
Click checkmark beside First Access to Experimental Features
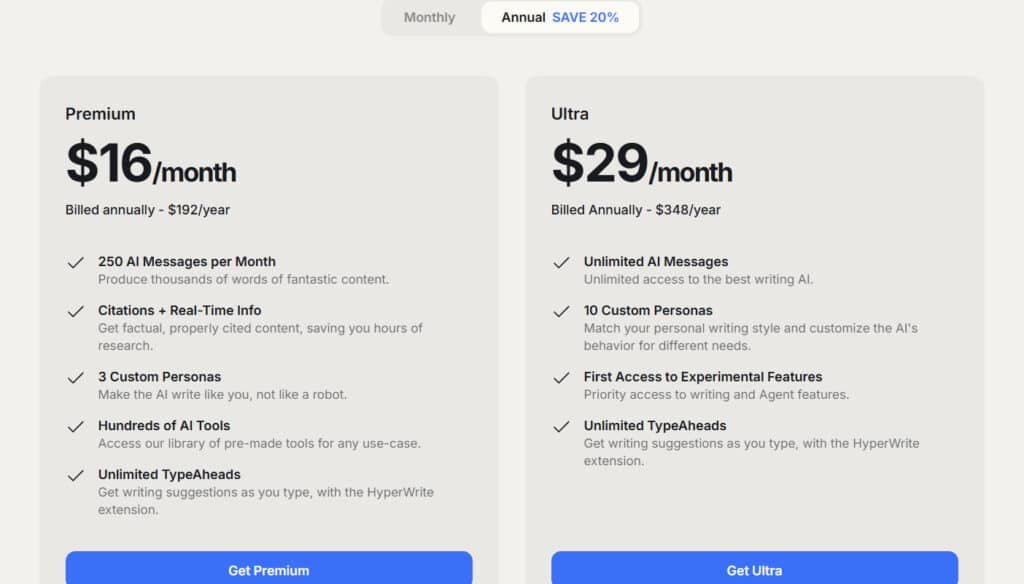561,378
